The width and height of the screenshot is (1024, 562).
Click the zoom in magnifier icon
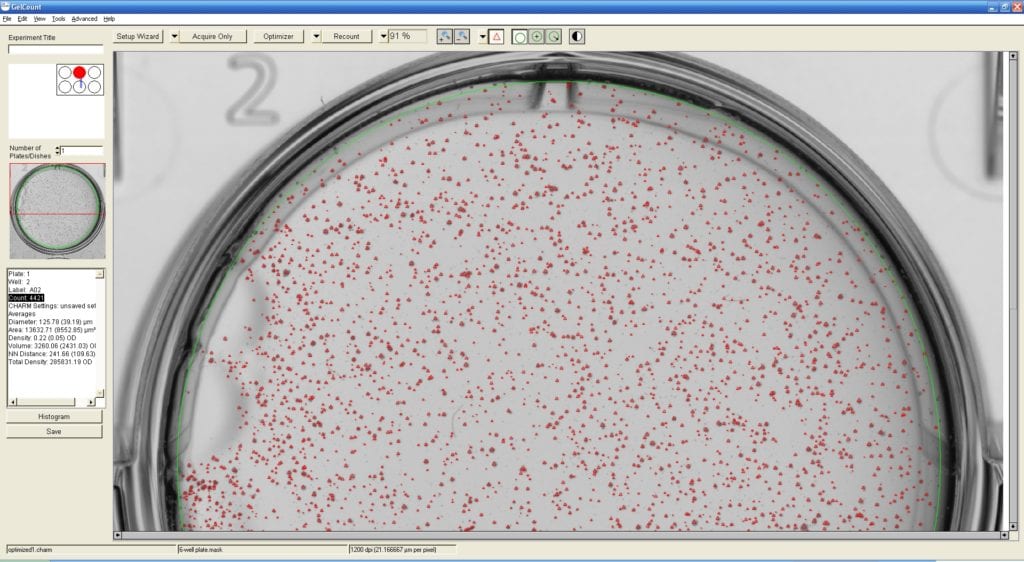point(445,36)
